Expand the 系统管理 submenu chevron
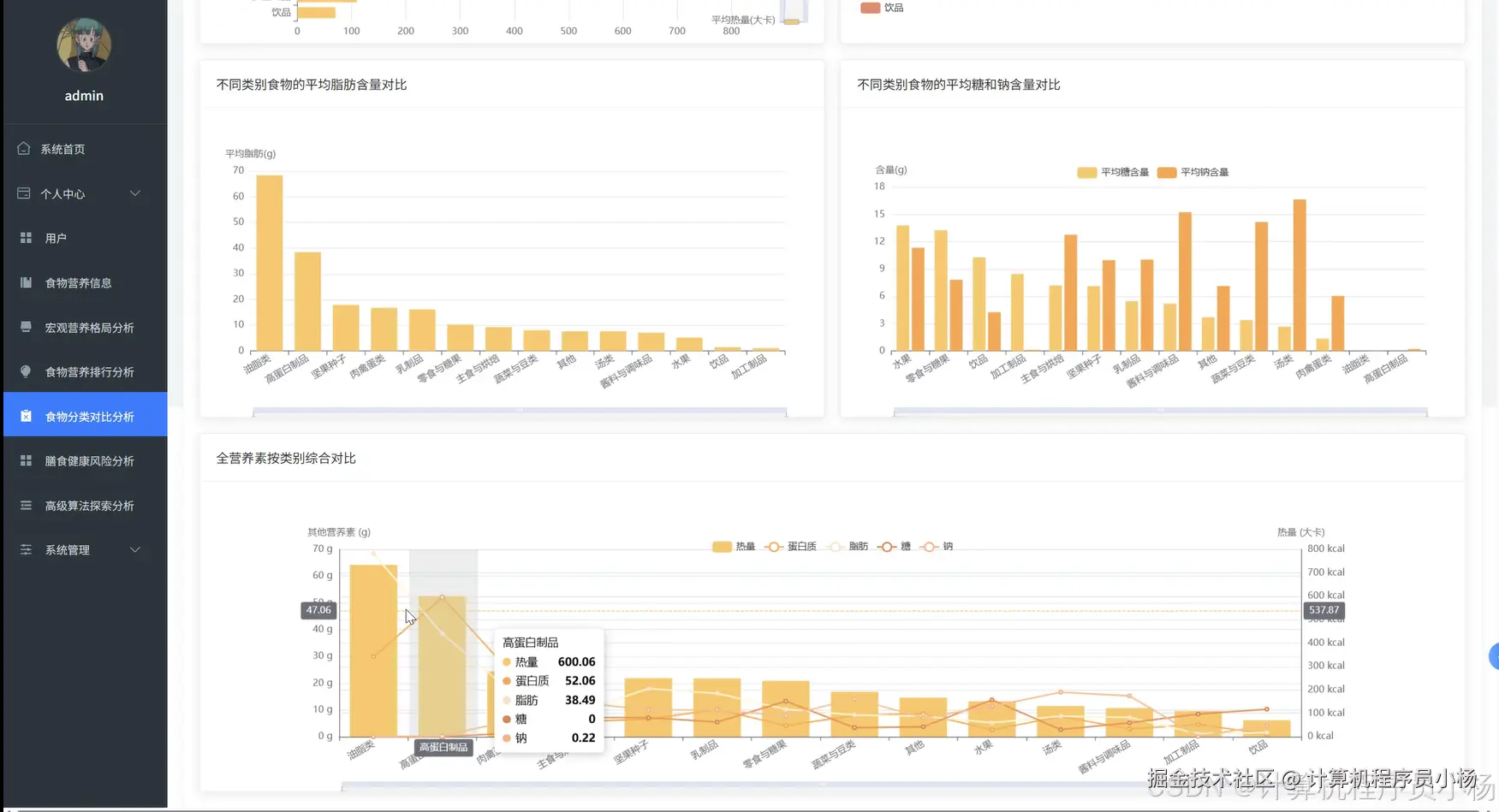Viewport: 1499px width, 812px height. point(135,549)
